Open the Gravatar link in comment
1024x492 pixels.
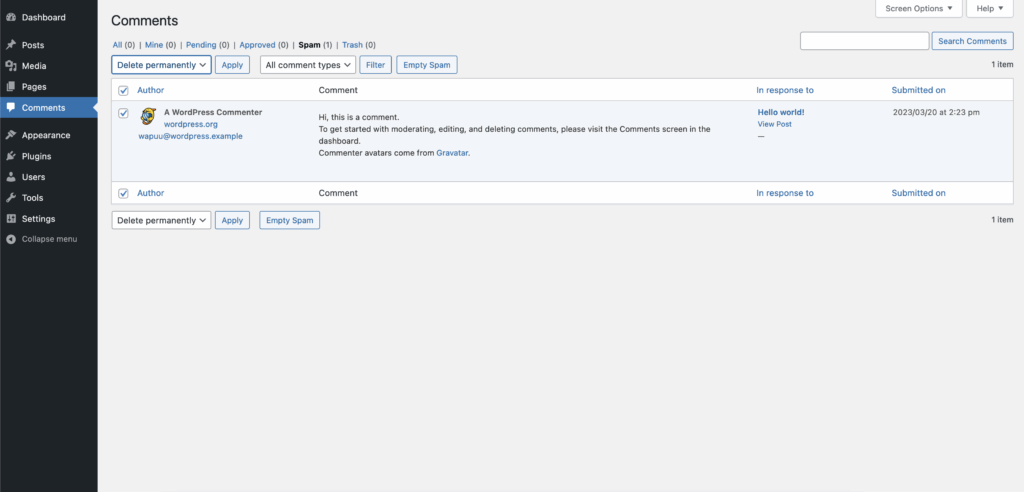452,154
